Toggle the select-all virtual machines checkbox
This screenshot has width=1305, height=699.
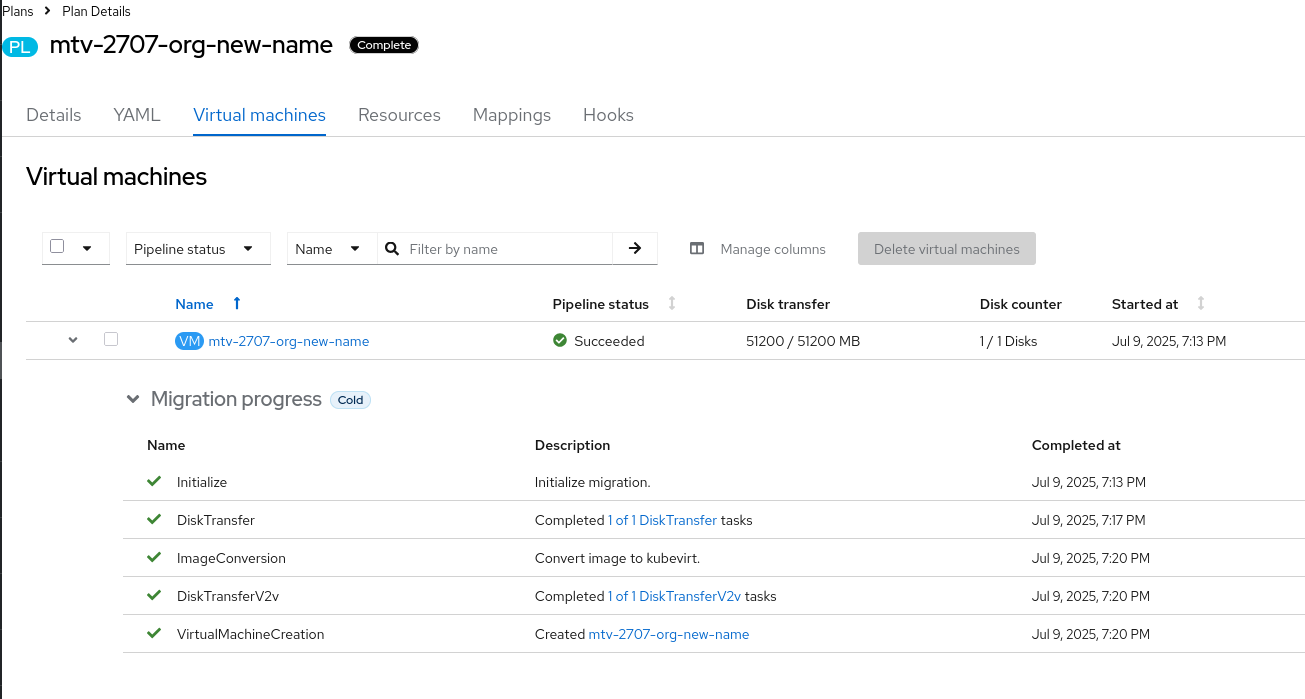coord(57,247)
